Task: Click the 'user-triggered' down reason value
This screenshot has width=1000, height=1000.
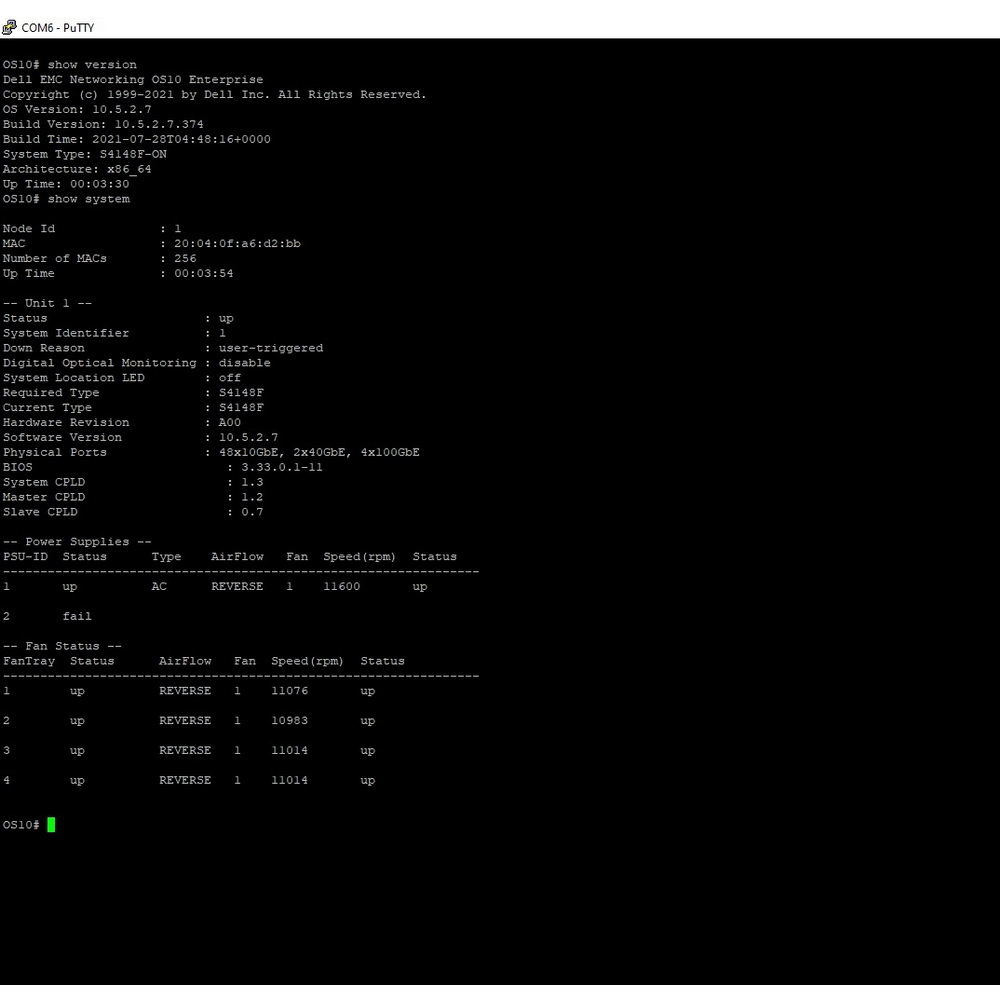Action: pos(271,348)
